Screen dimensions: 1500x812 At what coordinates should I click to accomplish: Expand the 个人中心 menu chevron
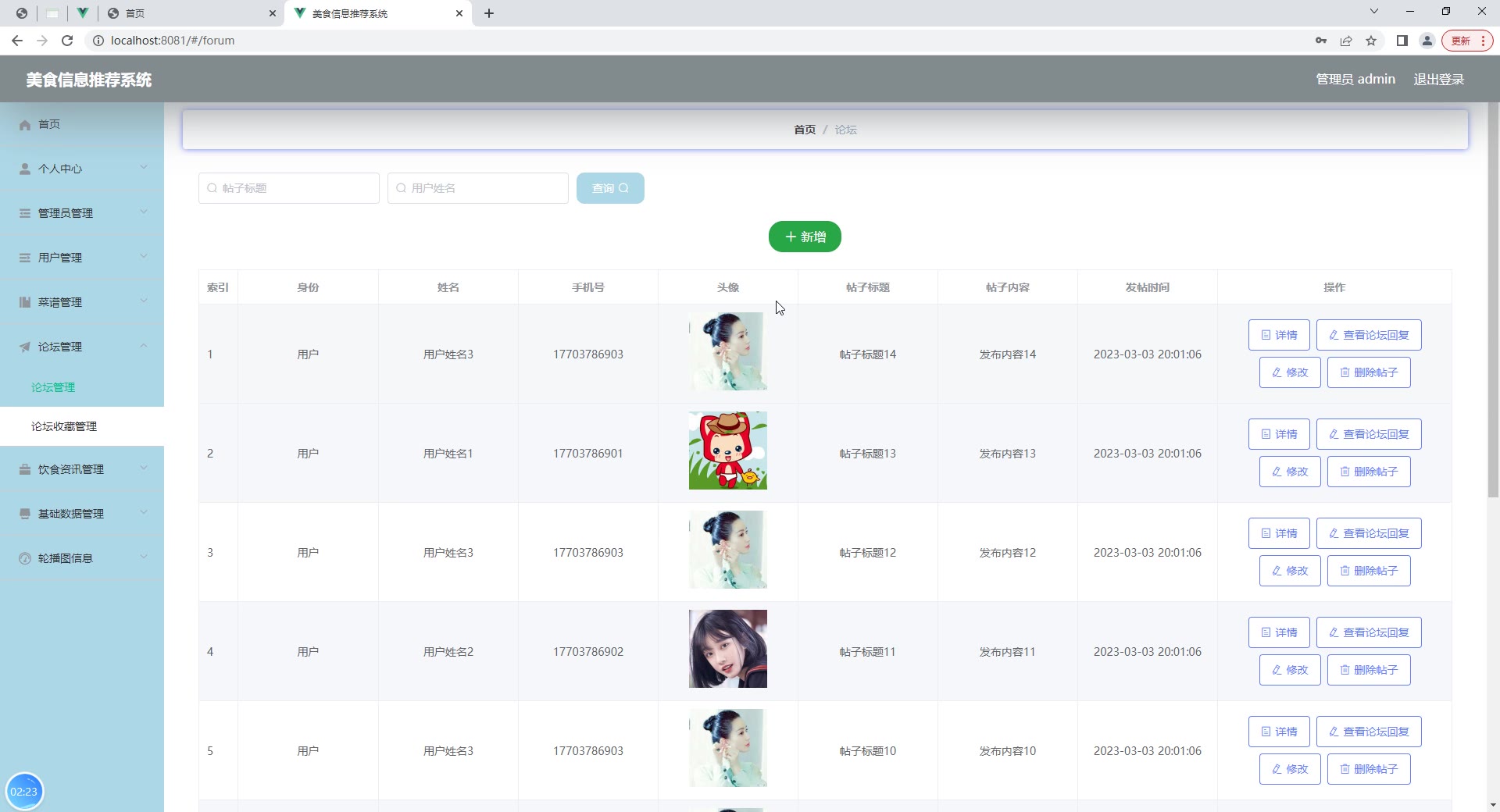pos(144,167)
